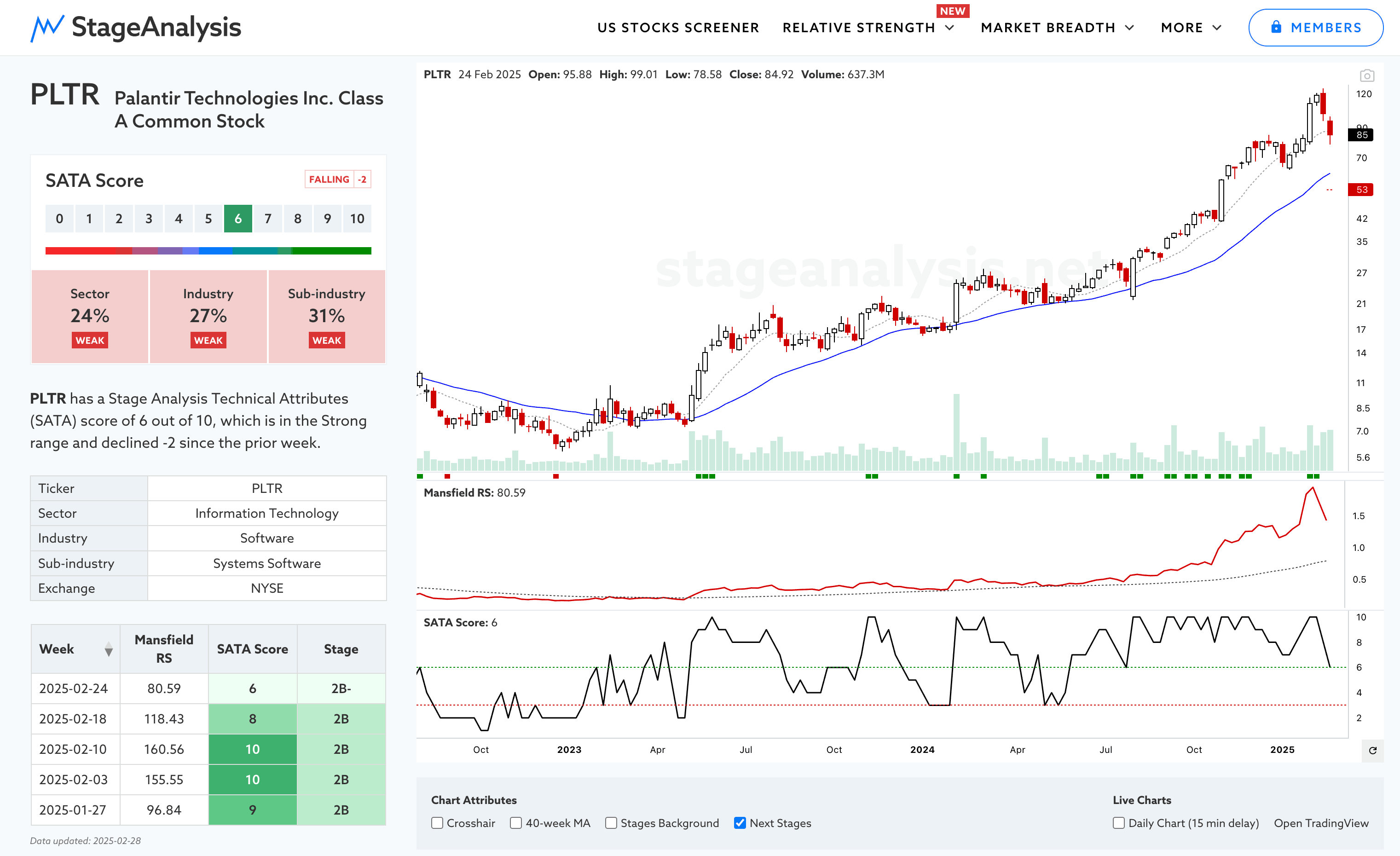
Task: Click SATA Score column header
Action: click(252, 649)
